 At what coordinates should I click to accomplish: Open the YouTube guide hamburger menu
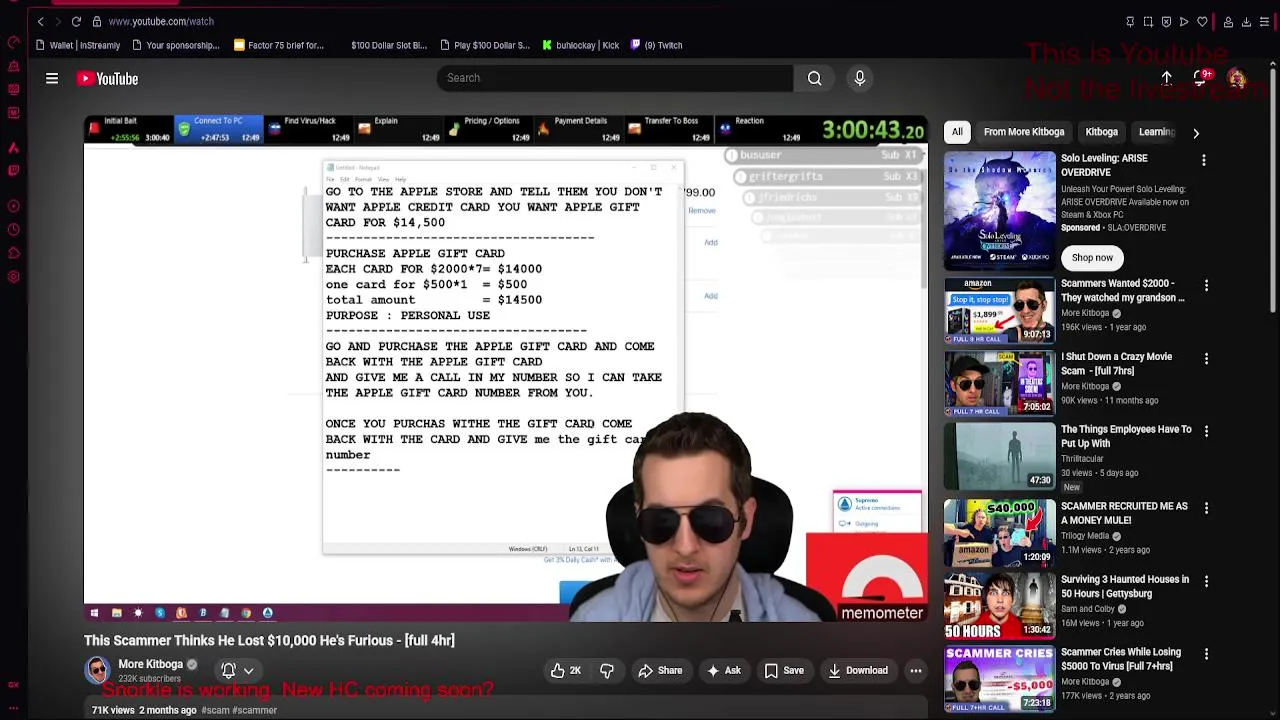[52, 79]
